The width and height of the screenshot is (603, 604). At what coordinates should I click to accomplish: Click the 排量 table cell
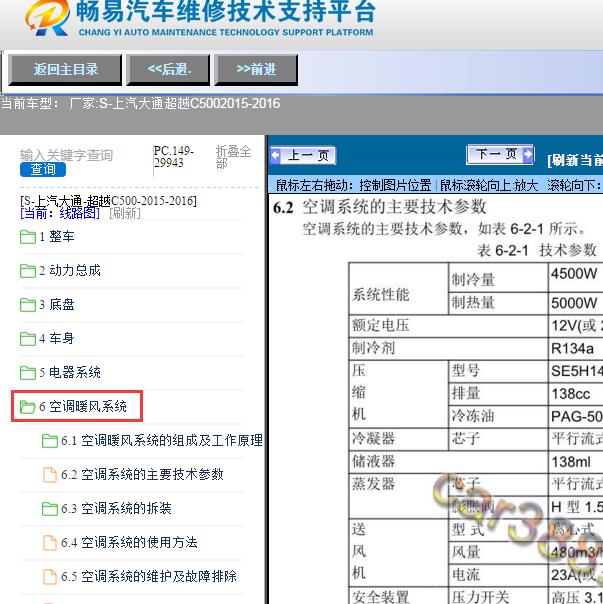pos(498,394)
